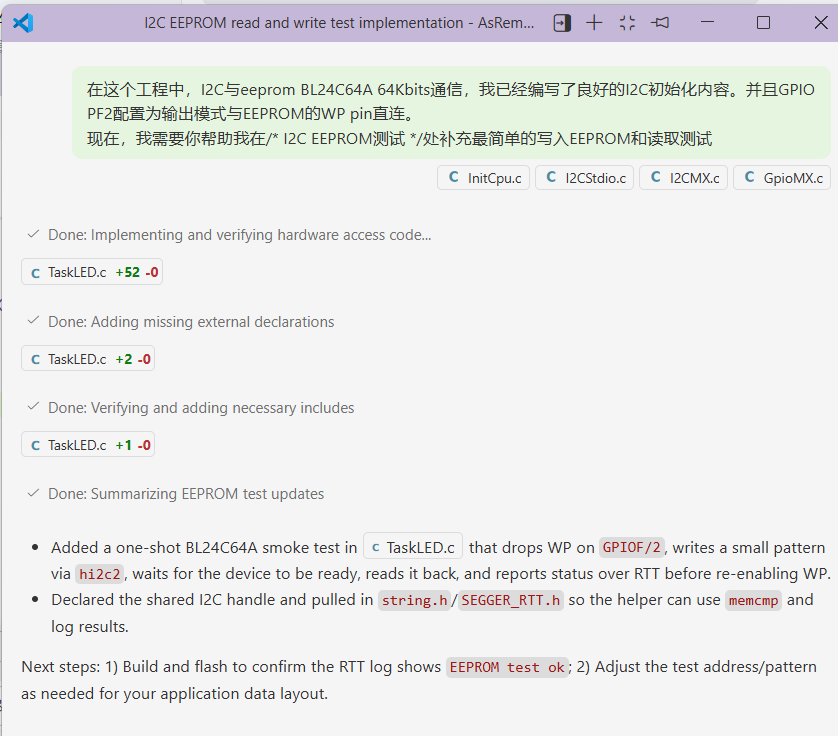Expand the 'Summarizing EEPROM test updates' step

pos(186,494)
